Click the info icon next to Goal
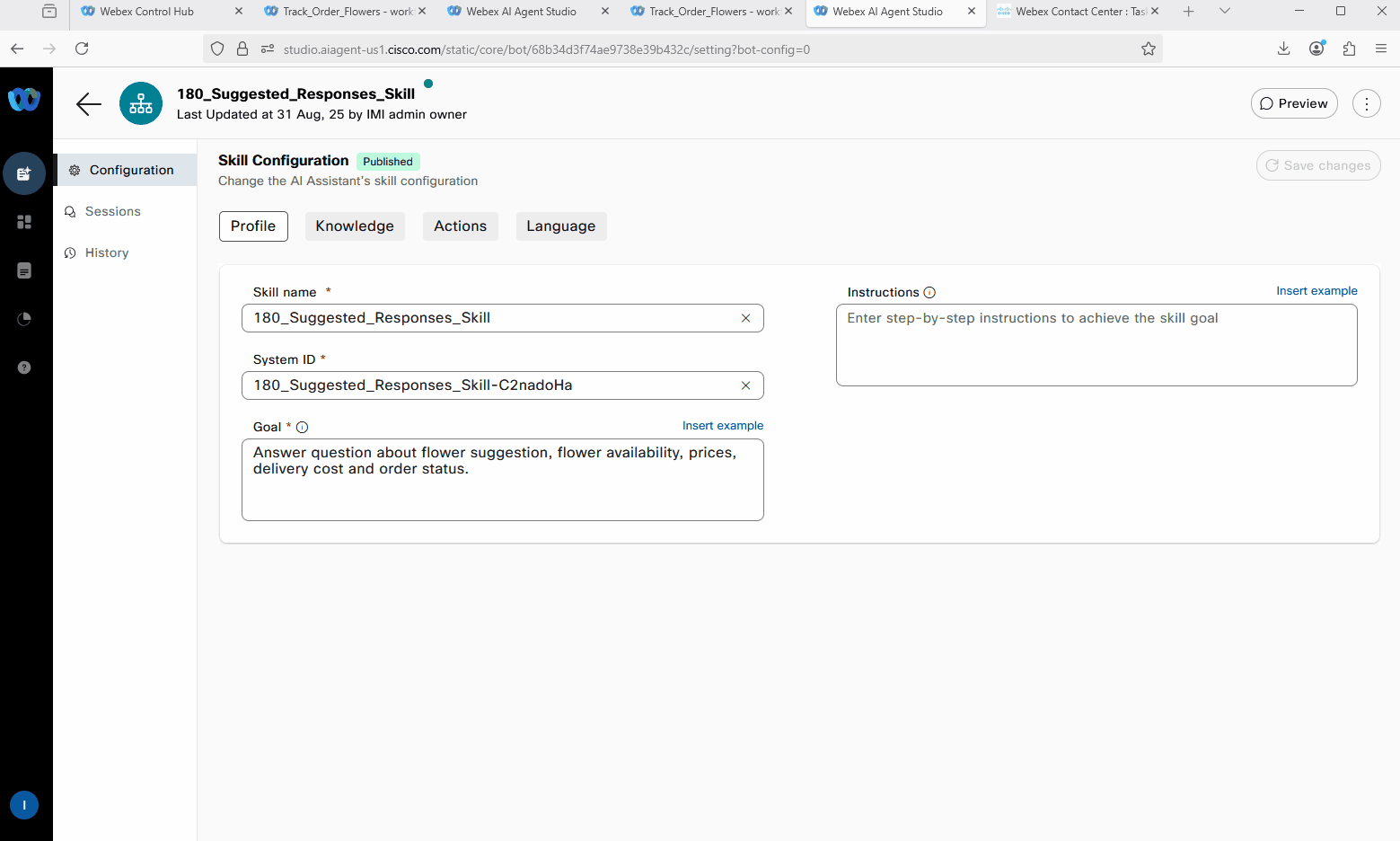This screenshot has width=1400, height=841. 303,428
